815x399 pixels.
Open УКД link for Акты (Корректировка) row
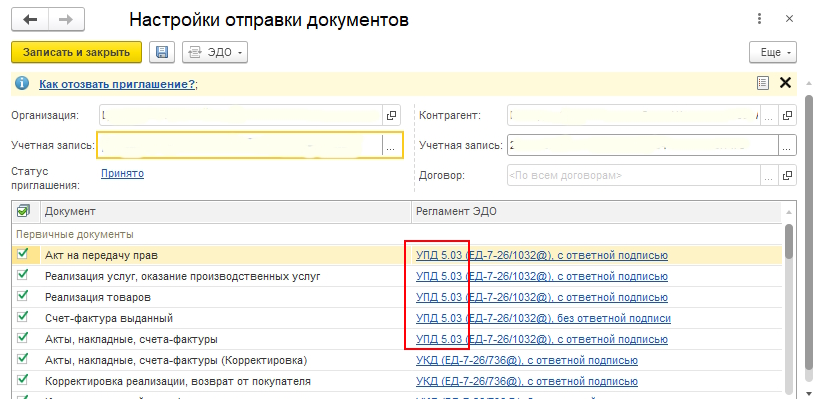(x=527, y=360)
